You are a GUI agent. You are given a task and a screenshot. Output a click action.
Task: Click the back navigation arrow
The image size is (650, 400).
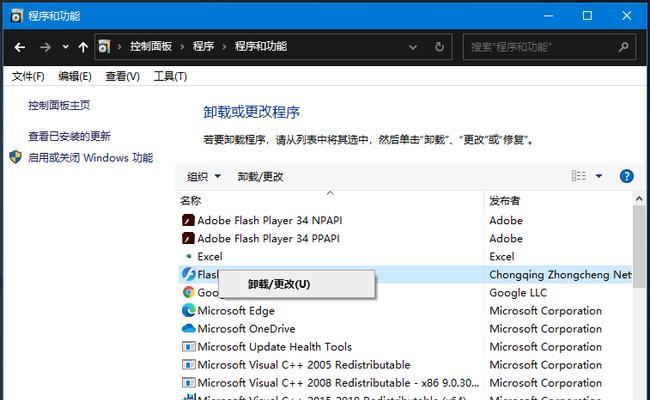(x=19, y=47)
